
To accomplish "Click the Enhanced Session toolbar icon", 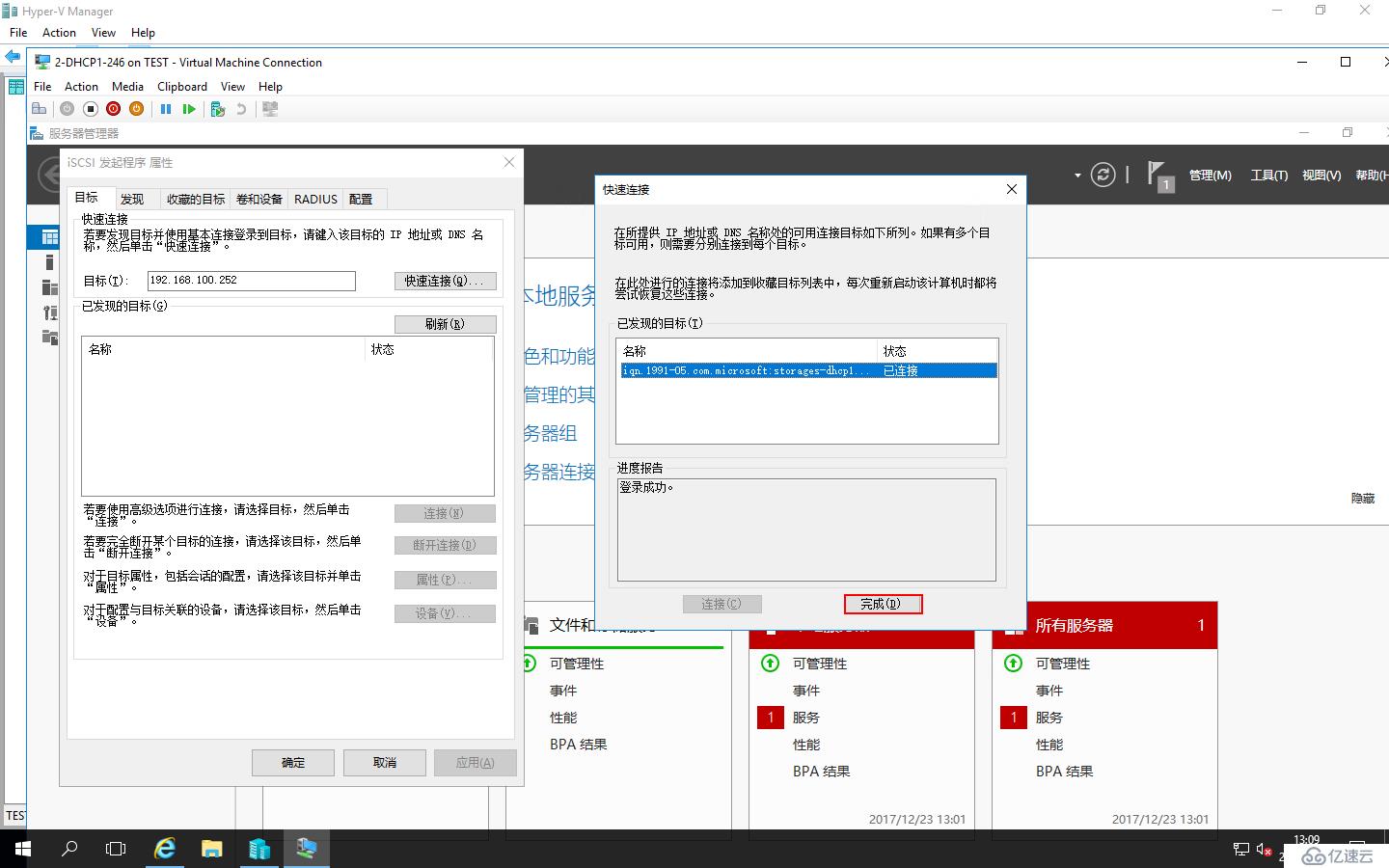I will 270,109.
